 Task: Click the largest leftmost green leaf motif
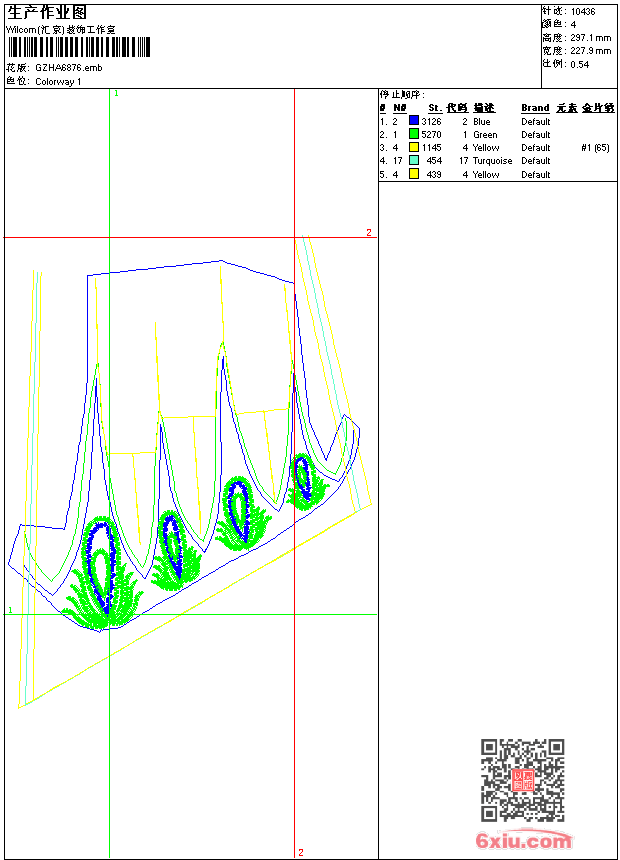point(101,580)
